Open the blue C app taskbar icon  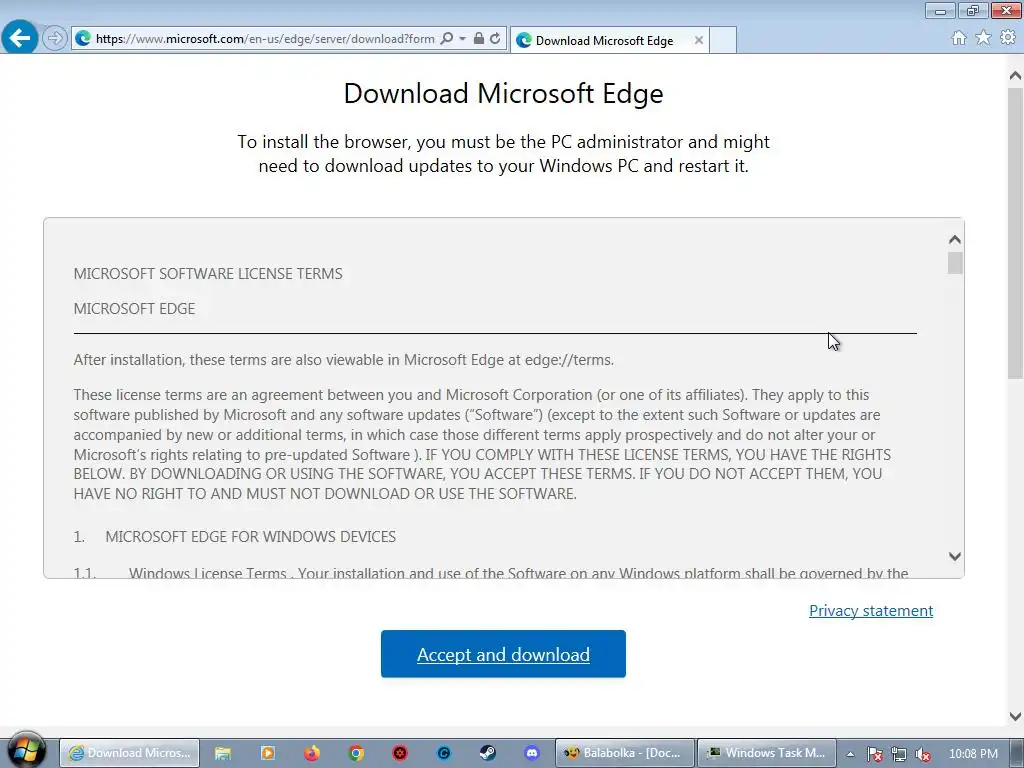tap(444, 753)
